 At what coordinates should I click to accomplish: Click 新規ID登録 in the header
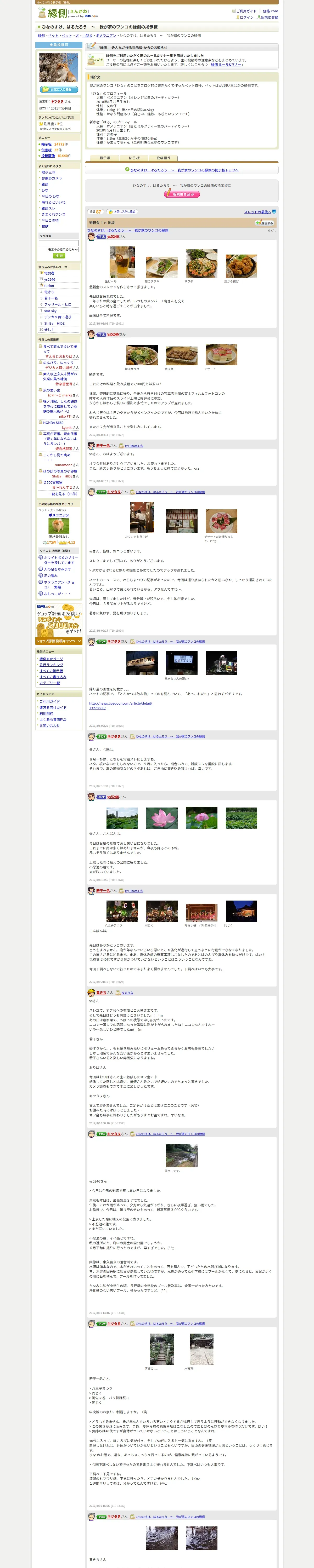pyautogui.click(x=270, y=18)
